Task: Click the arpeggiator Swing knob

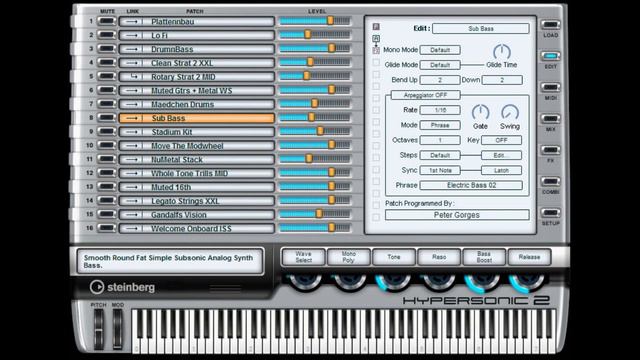Action: [x=510, y=113]
